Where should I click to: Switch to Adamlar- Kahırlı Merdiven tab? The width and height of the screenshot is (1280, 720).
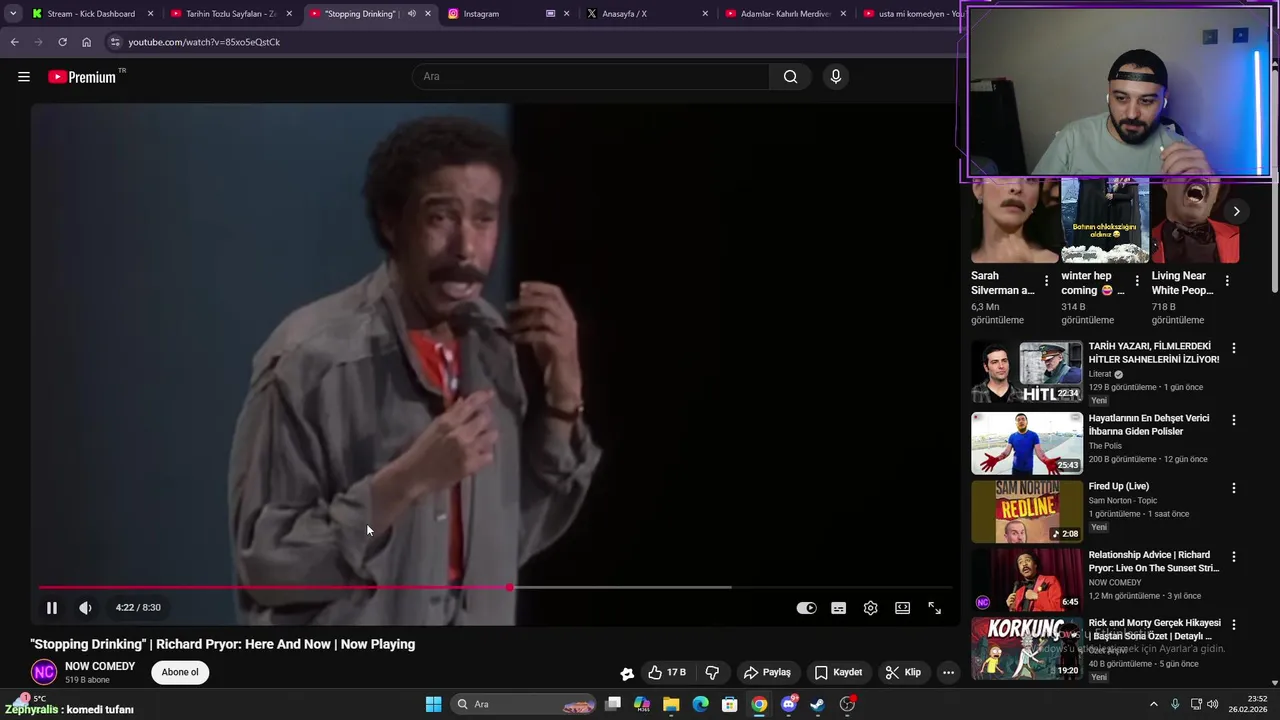click(x=785, y=14)
